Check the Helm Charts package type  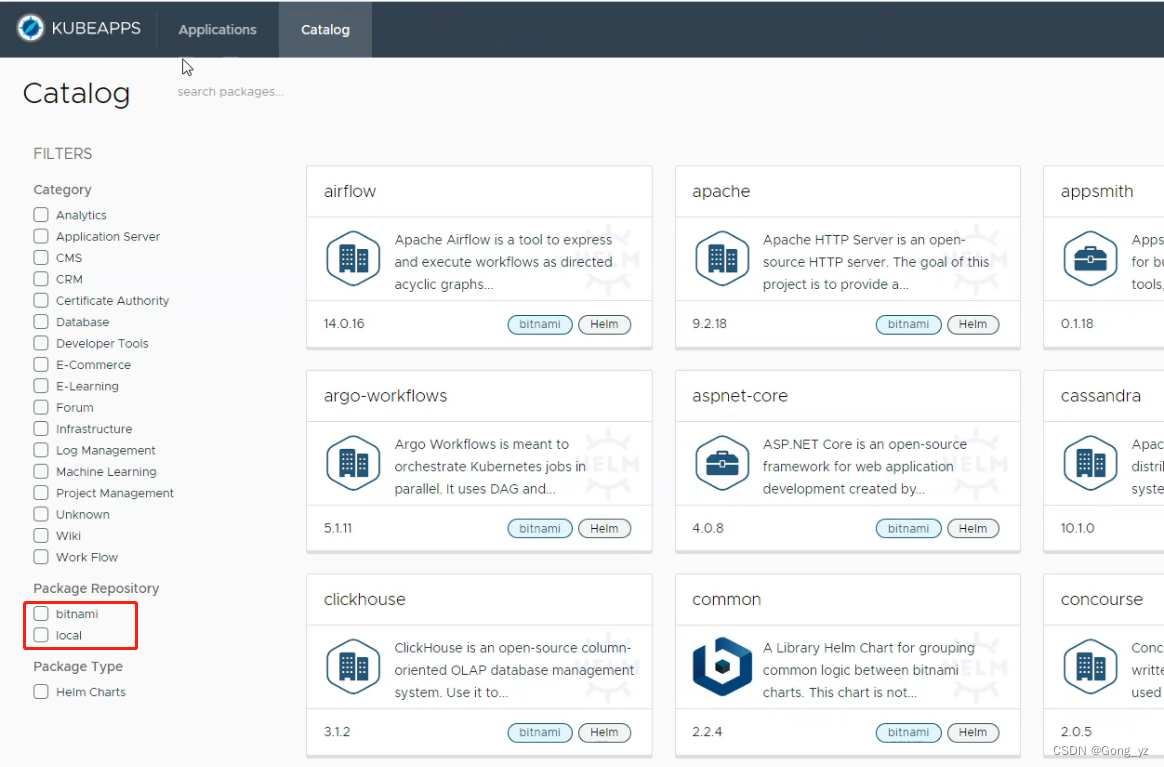[x=41, y=692]
